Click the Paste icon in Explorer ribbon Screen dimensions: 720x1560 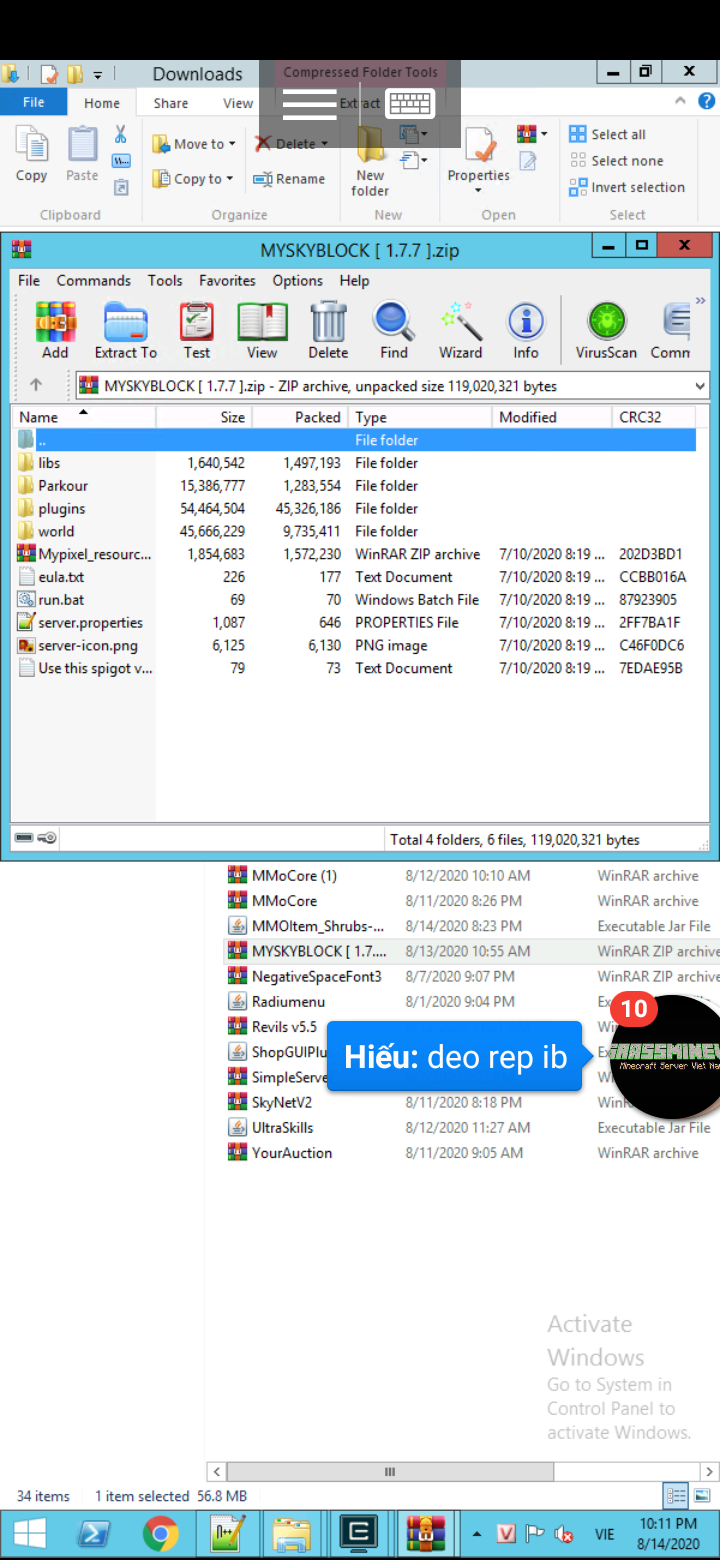[82, 153]
